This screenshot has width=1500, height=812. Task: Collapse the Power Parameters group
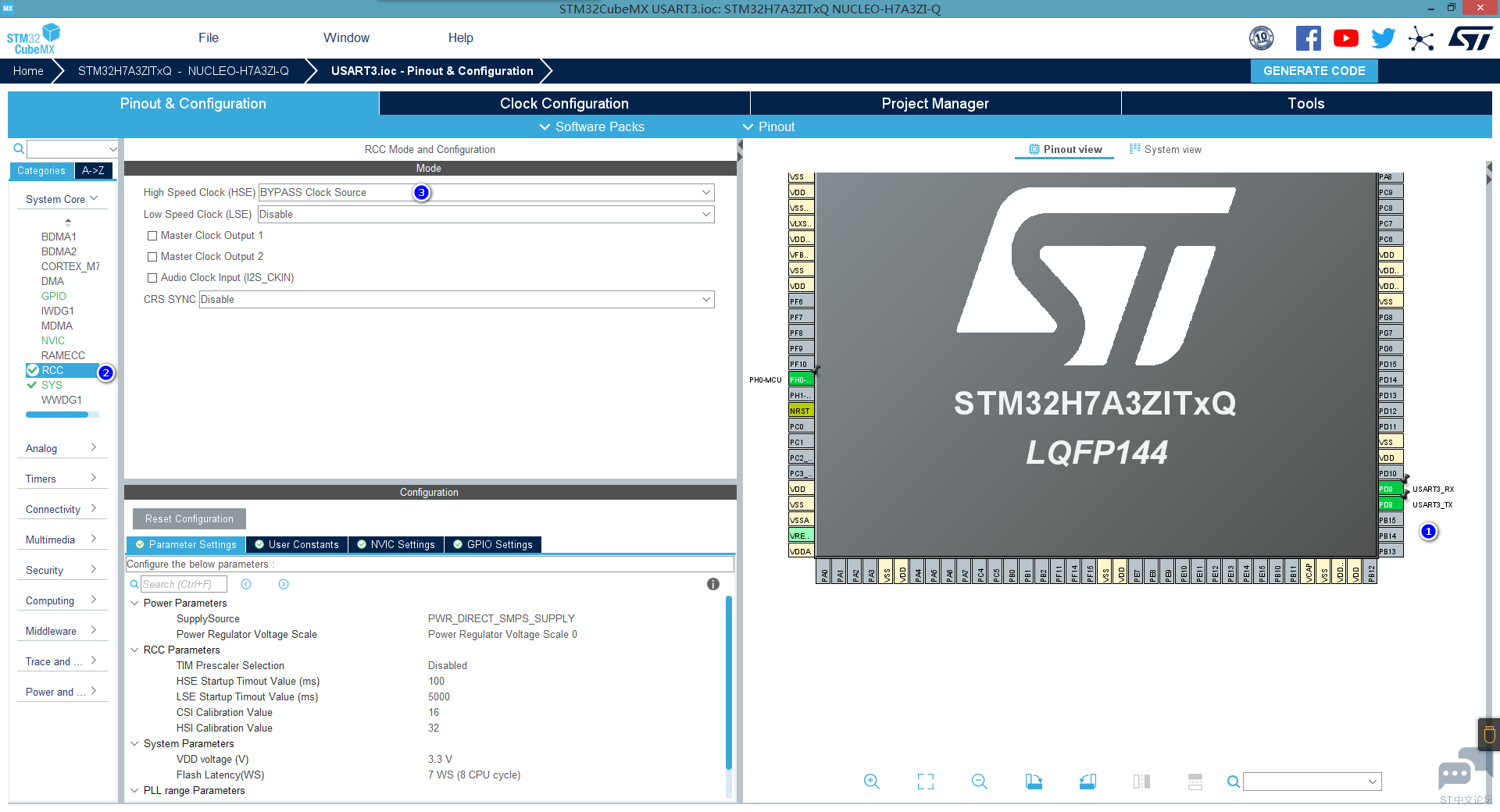point(134,603)
